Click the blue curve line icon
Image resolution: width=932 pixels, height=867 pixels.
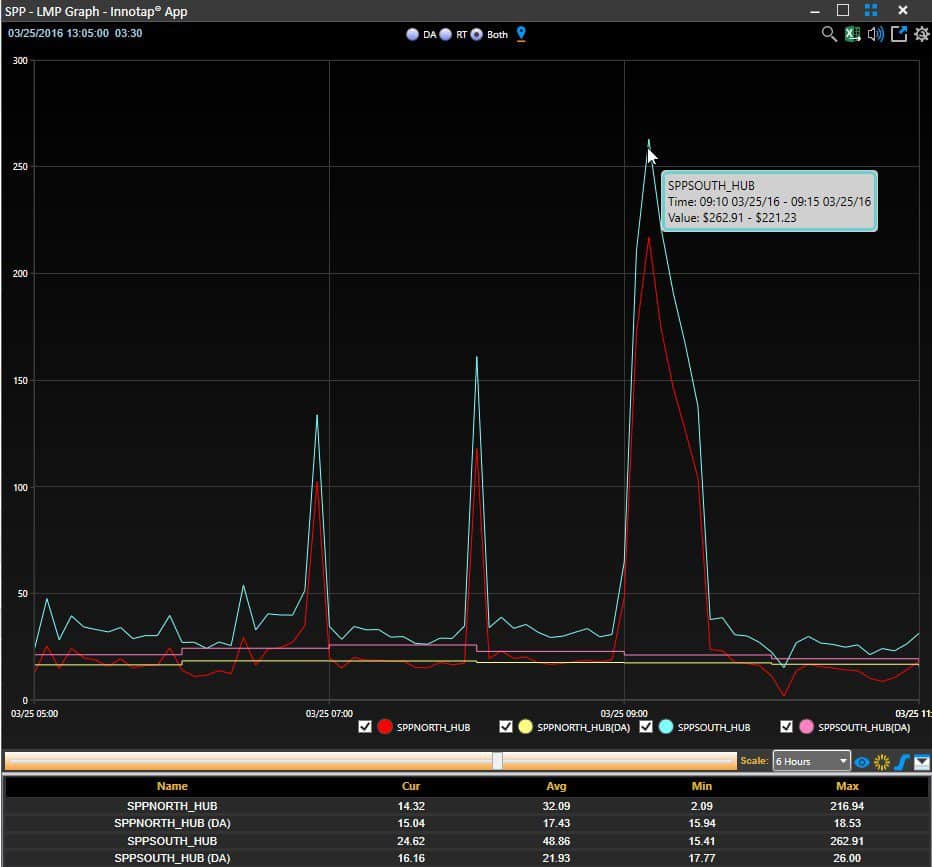[x=902, y=762]
